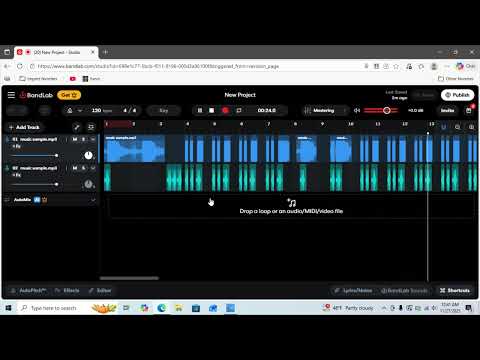This screenshot has height=360, width=480.
Task: Open the BandLab Sounds tab
Action: click(404, 291)
